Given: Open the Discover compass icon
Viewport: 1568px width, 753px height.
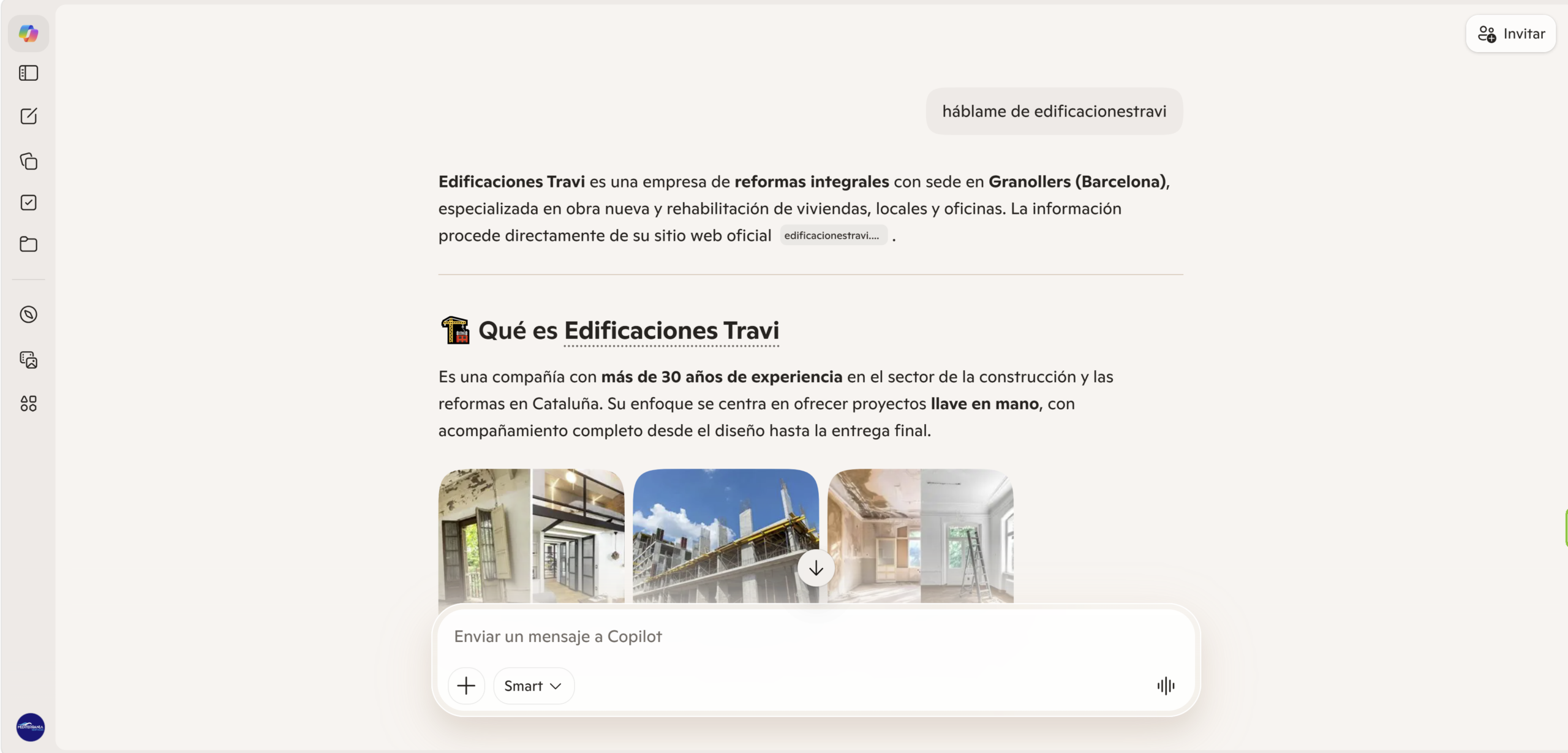Looking at the screenshot, I should tap(28, 314).
